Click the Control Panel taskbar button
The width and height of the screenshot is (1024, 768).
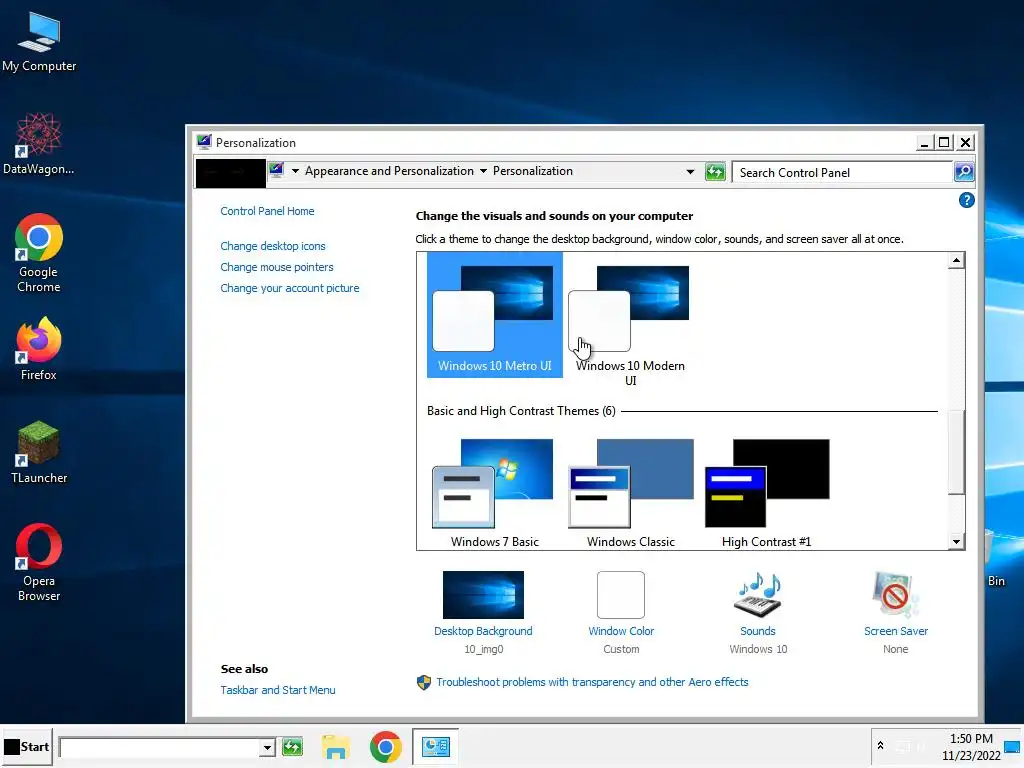[435, 746]
